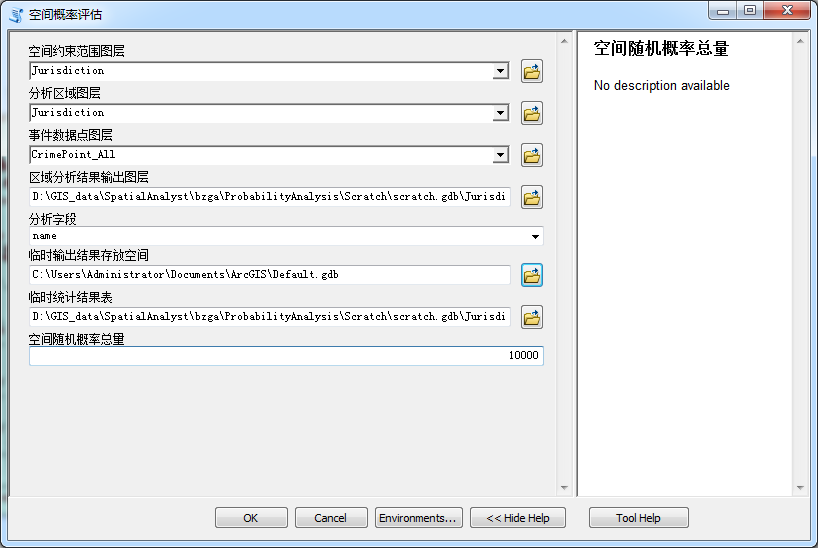Expand the 空间约束范围图层 Jurisdiction dropdown
The height and width of the screenshot is (548, 818).
pos(500,71)
